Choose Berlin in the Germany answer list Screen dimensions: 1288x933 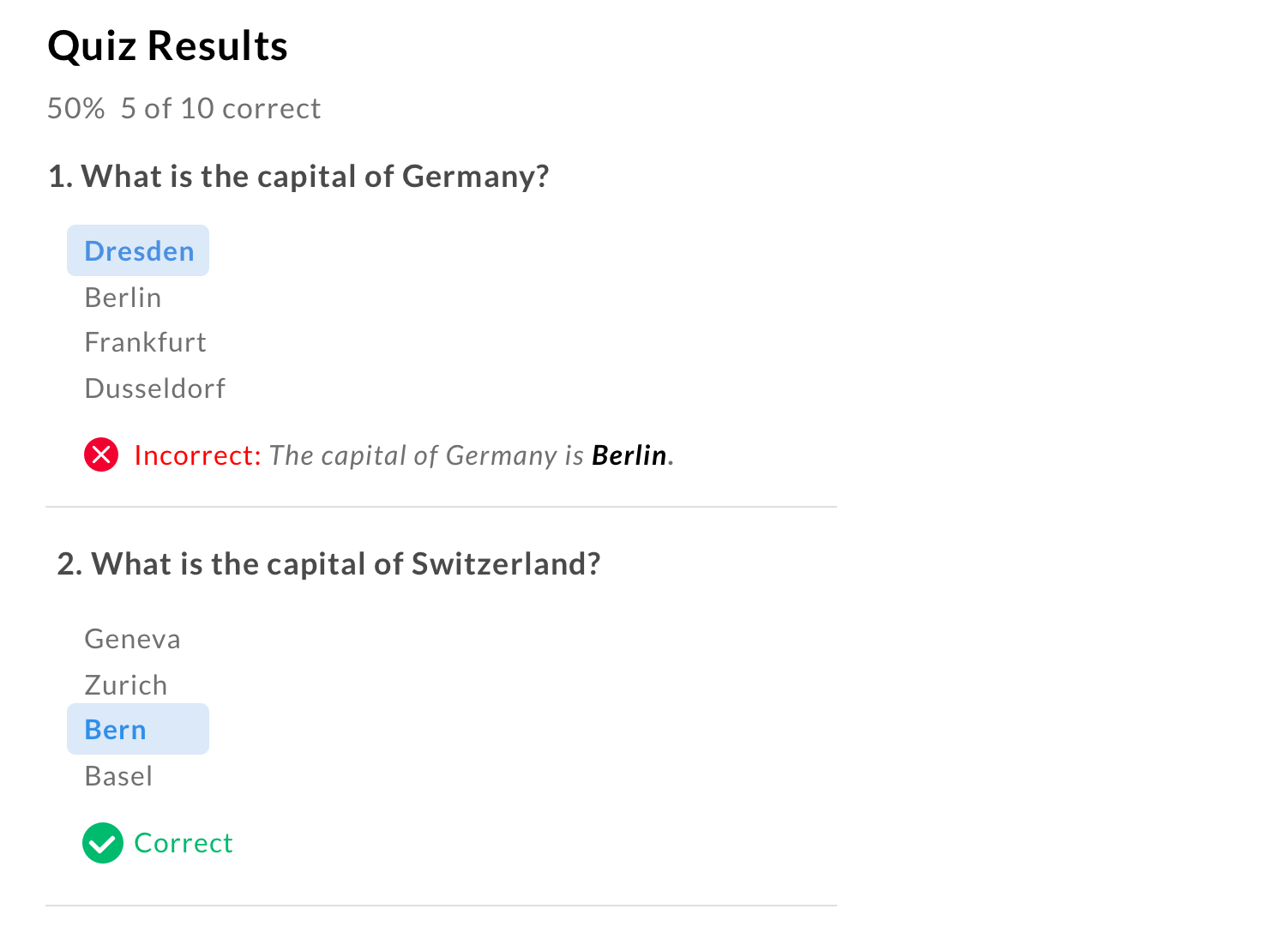click(x=123, y=298)
